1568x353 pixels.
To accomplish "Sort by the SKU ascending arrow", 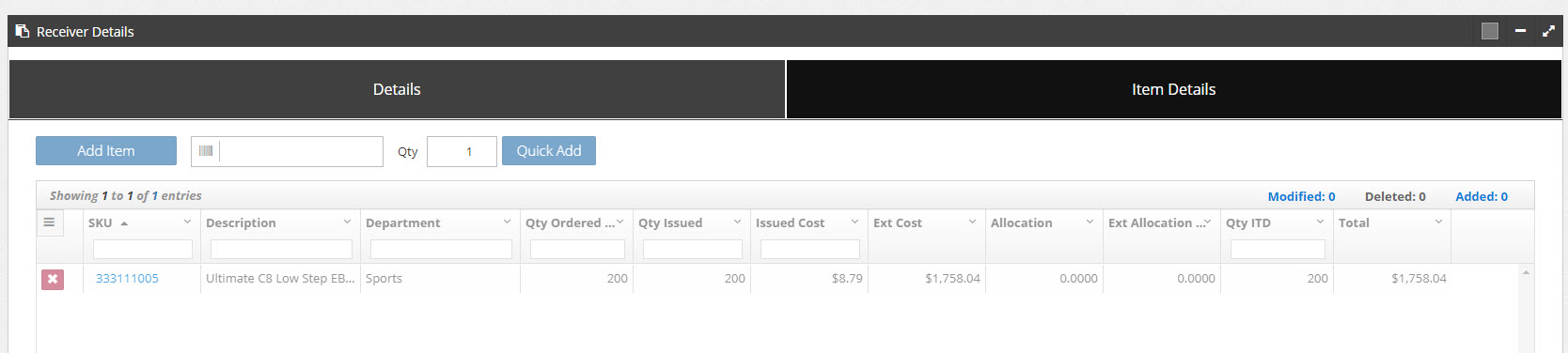I will tap(124, 223).
